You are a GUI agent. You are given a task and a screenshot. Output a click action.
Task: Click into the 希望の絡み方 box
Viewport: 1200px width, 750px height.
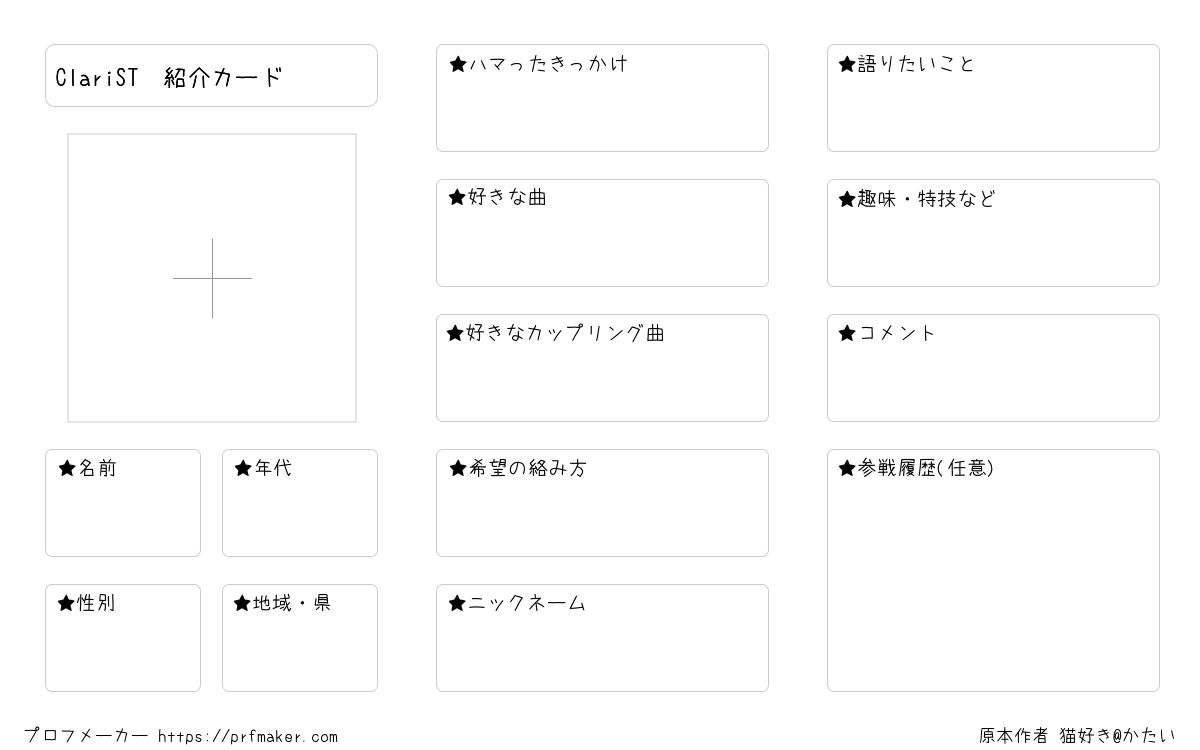coord(602,503)
